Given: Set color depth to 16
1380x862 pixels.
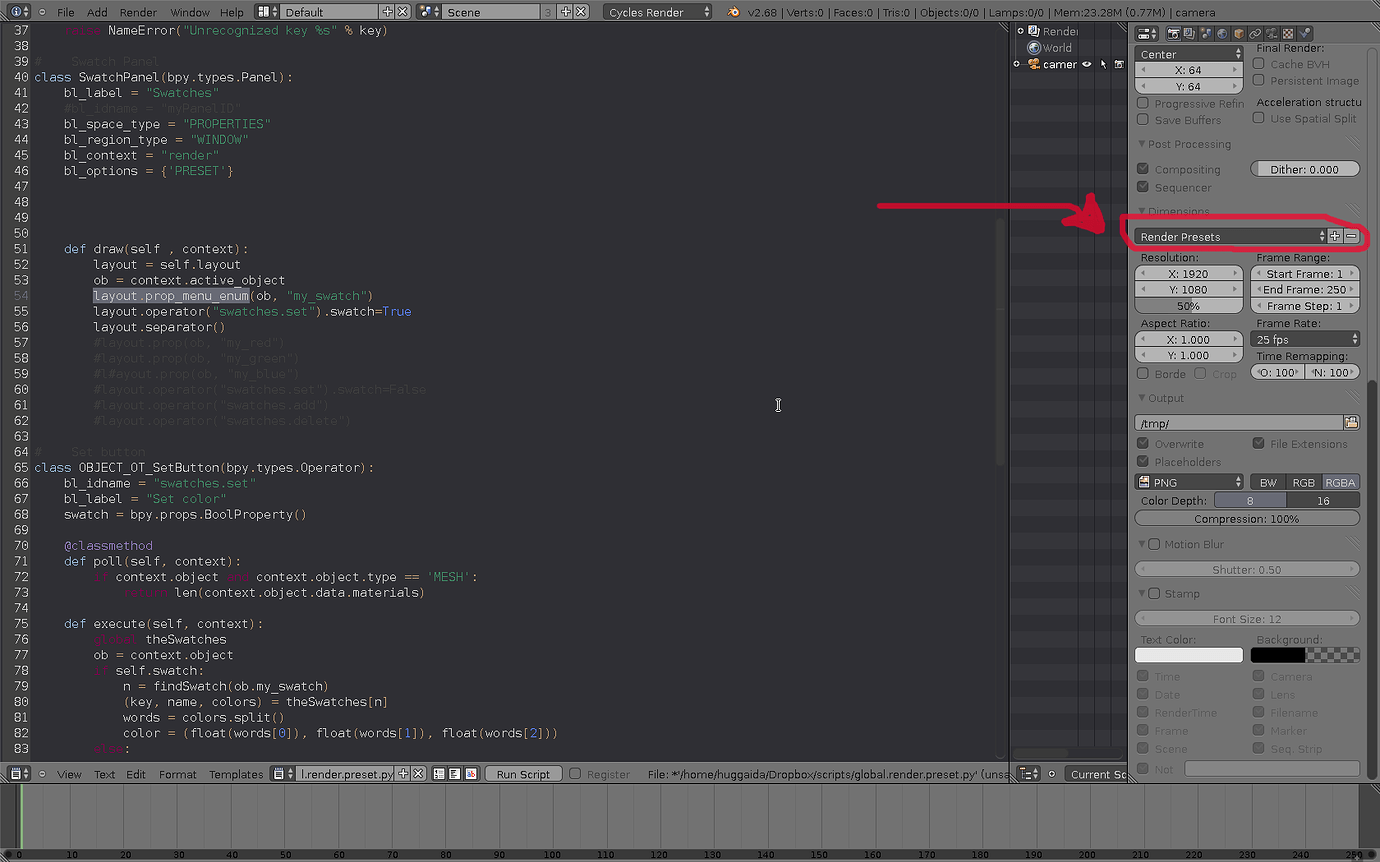Looking at the screenshot, I should point(1323,500).
